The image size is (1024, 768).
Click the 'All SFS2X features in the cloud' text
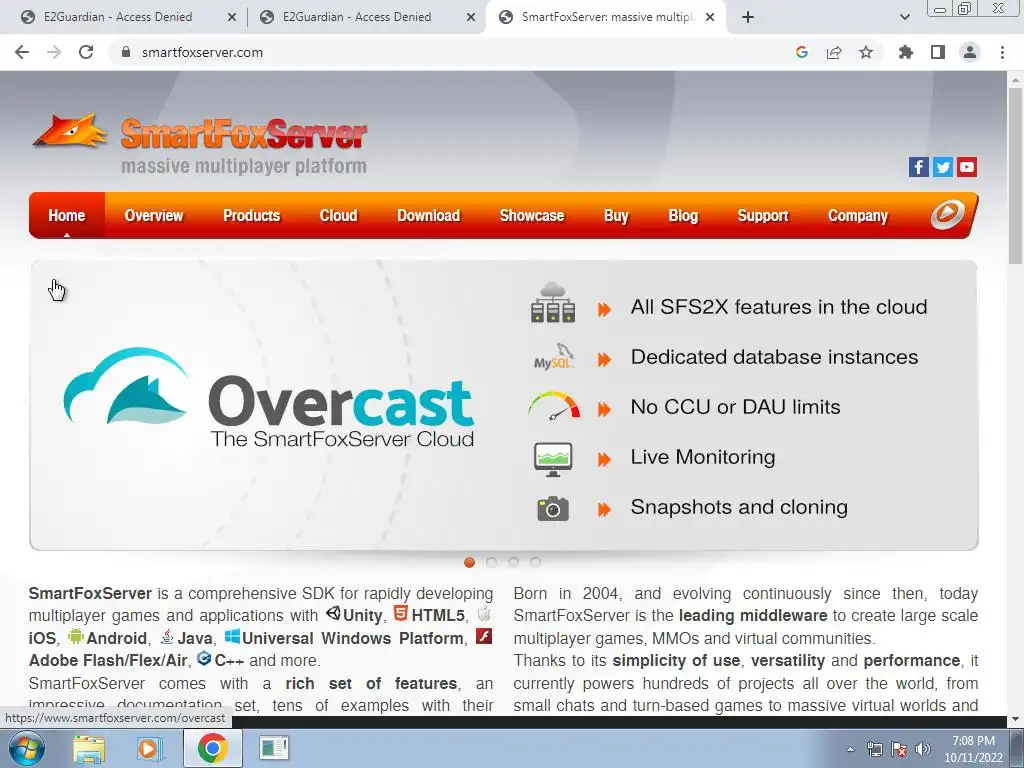point(778,306)
